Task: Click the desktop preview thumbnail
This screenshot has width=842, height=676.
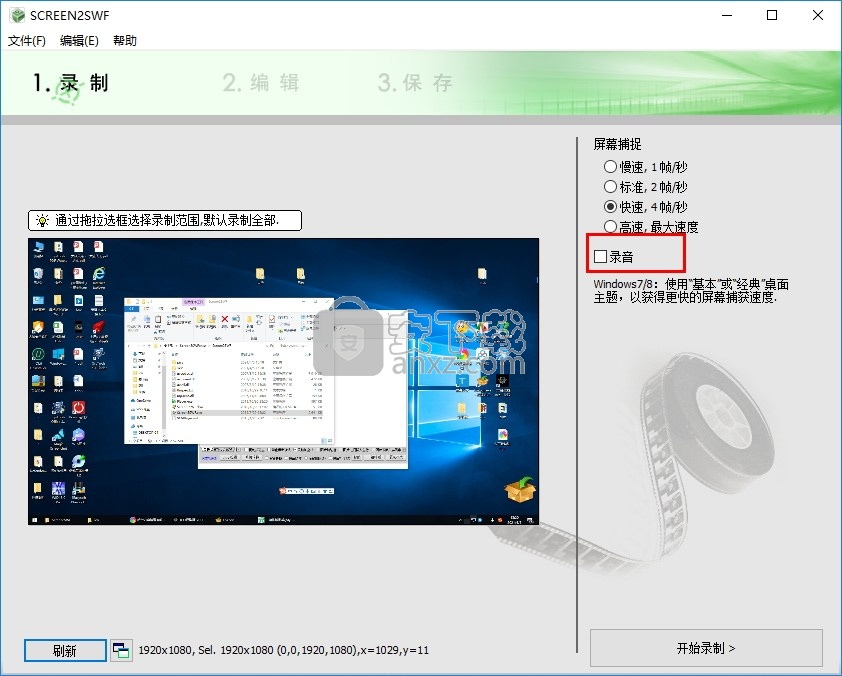Action: pyautogui.click(x=283, y=381)
